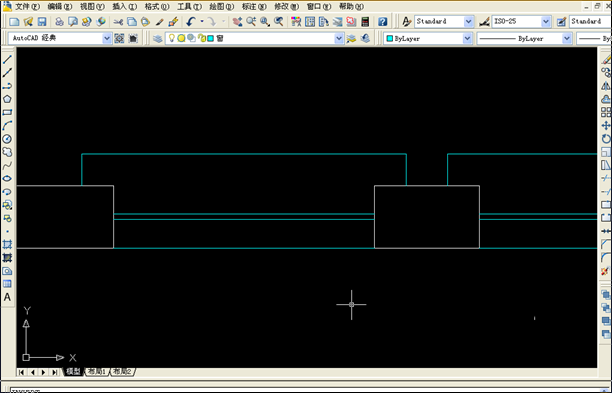Activate the Zoom Window tool
Viewport: 612px width, 393px height.
click(265, 21)
